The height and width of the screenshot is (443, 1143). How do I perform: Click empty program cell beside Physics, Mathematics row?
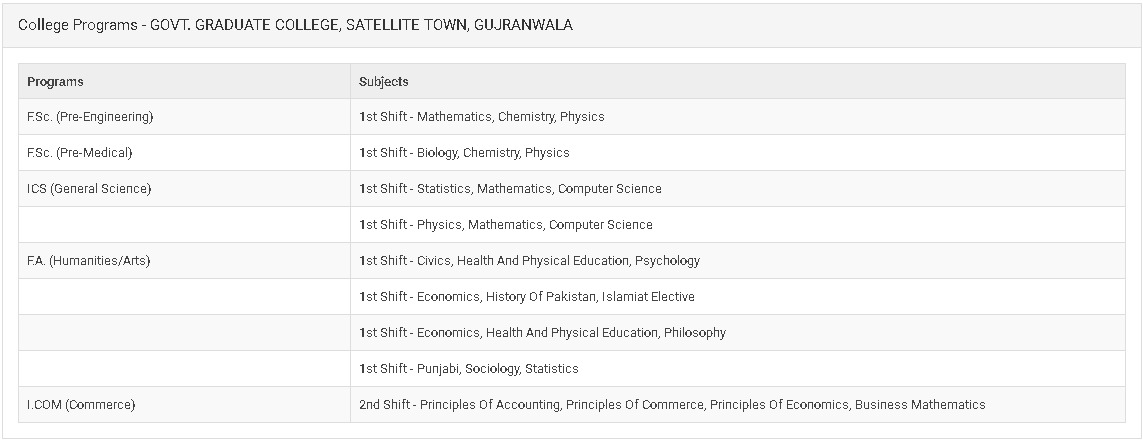[184, 225]
